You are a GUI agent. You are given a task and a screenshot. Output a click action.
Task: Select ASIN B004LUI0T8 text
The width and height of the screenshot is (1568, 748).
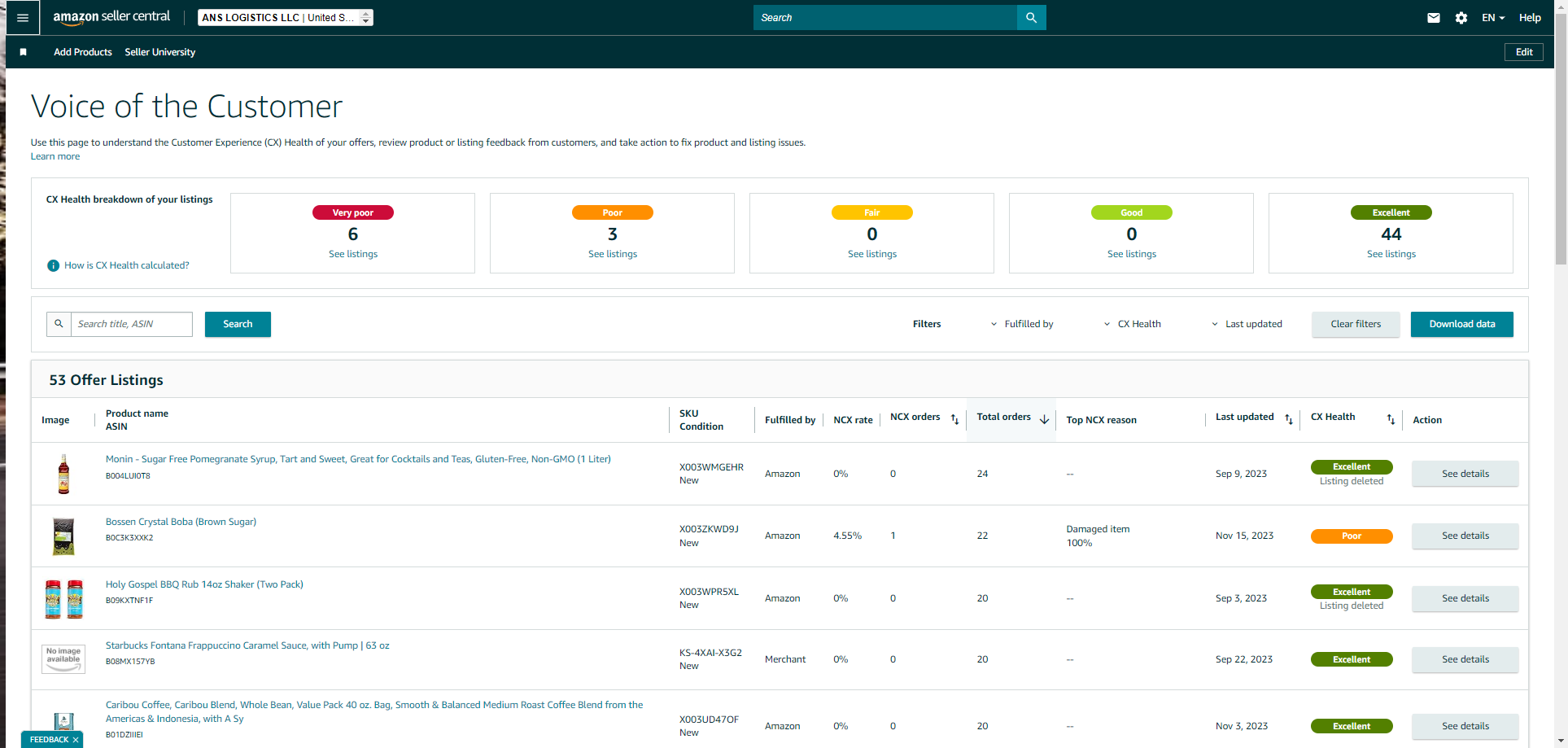(128, 476)
